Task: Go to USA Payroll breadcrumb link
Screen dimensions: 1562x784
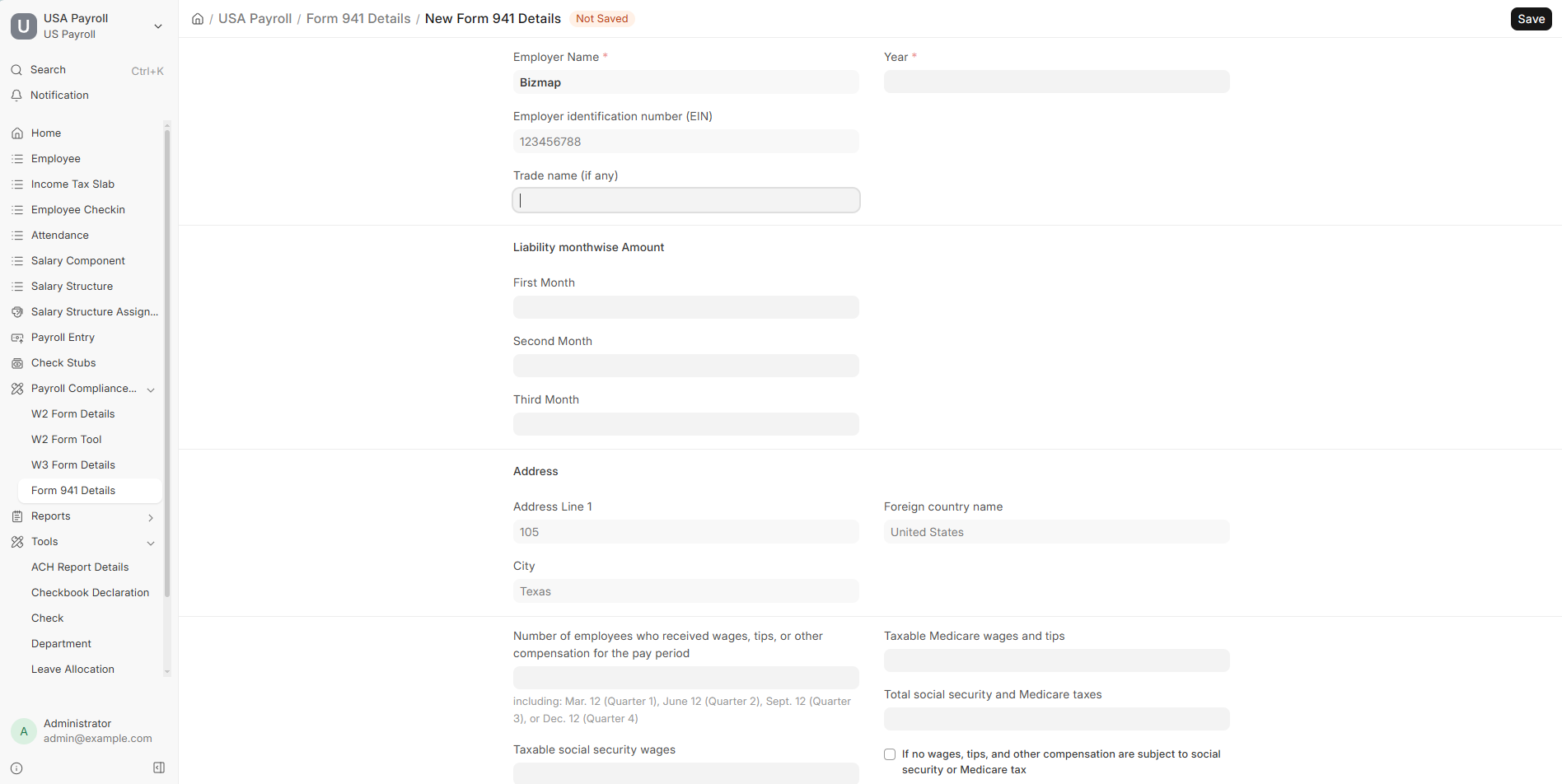Action: point(255,19)
